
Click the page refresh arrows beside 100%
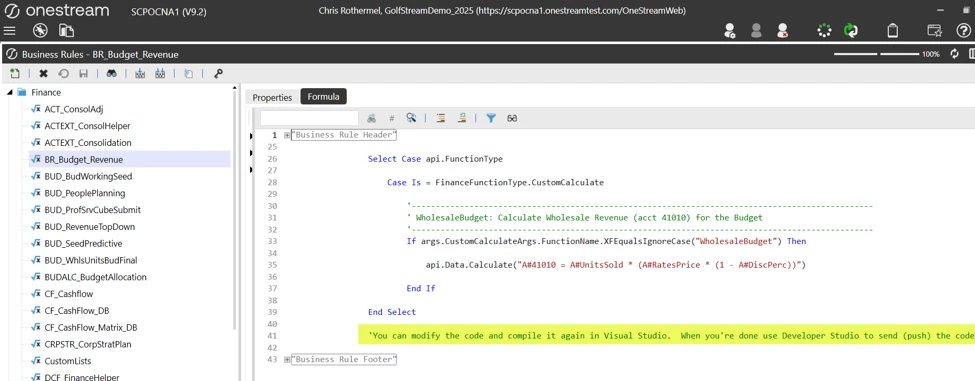[954, 54]
